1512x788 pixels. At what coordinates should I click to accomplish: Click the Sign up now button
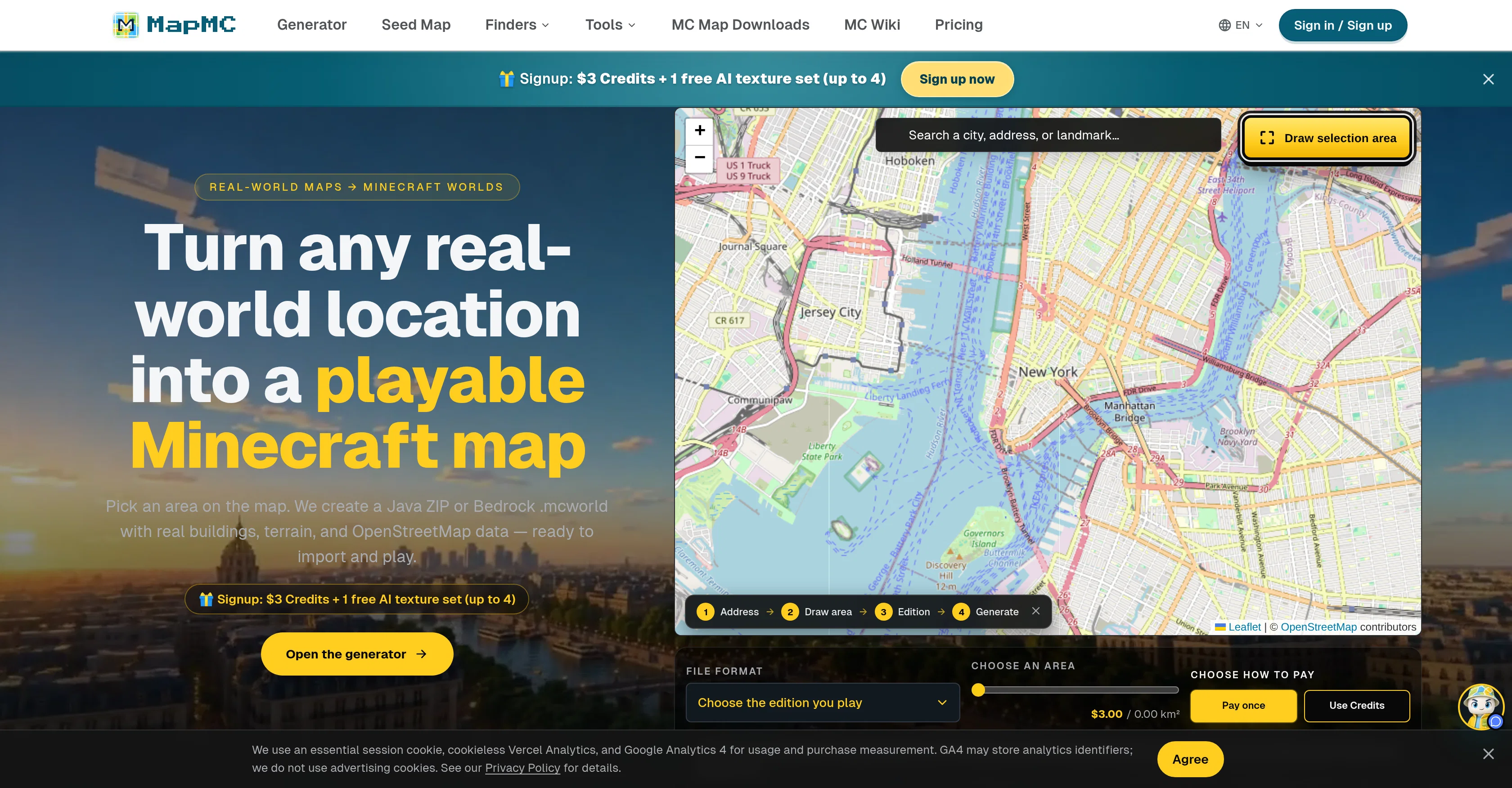point(957,79)
